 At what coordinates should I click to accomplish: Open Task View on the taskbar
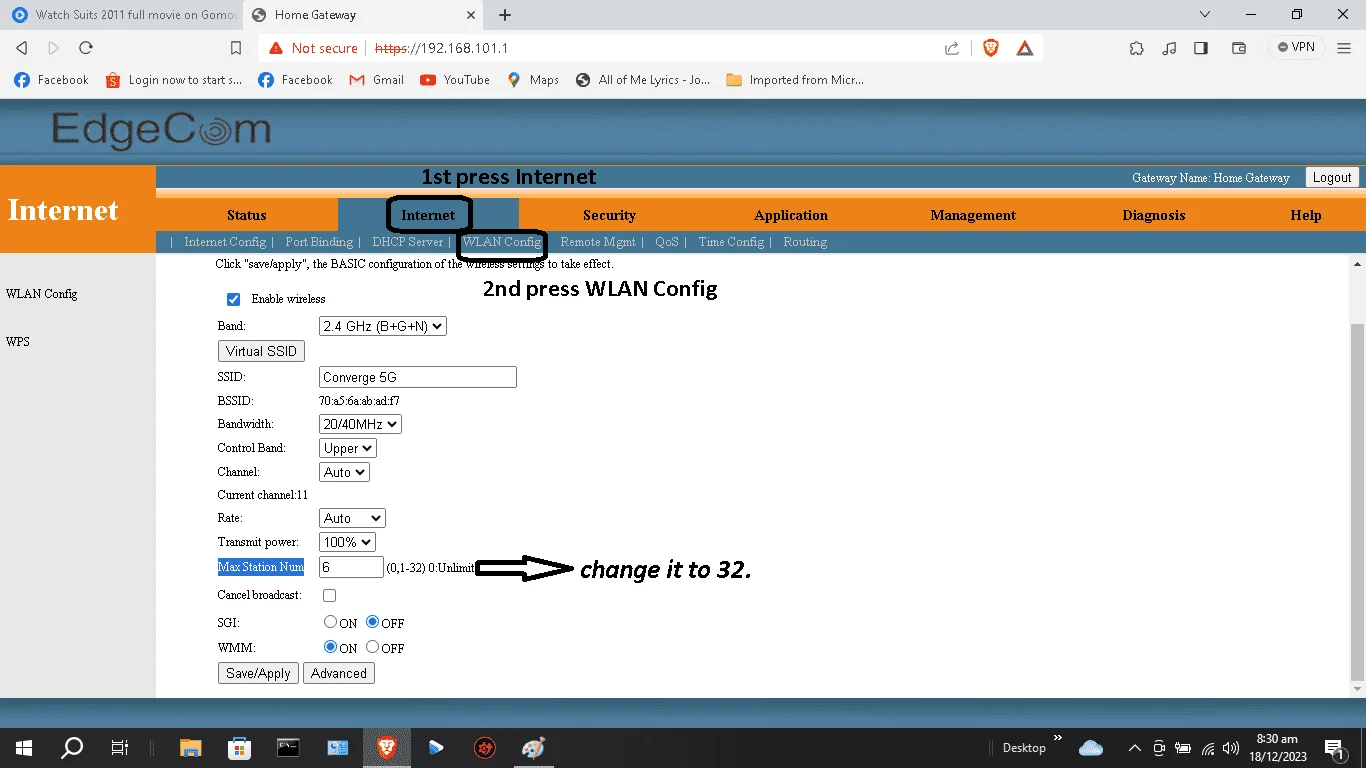coord(120,747)
